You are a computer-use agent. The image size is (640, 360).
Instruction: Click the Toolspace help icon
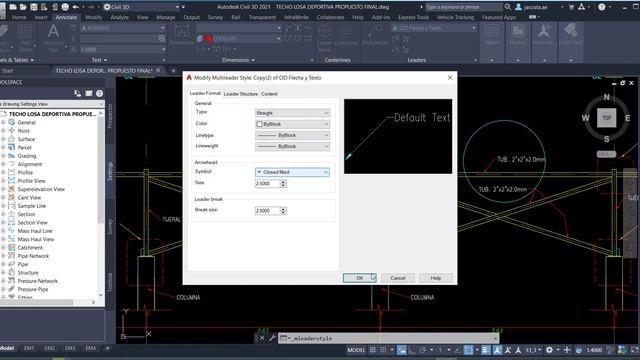click(x=99, y=93)
